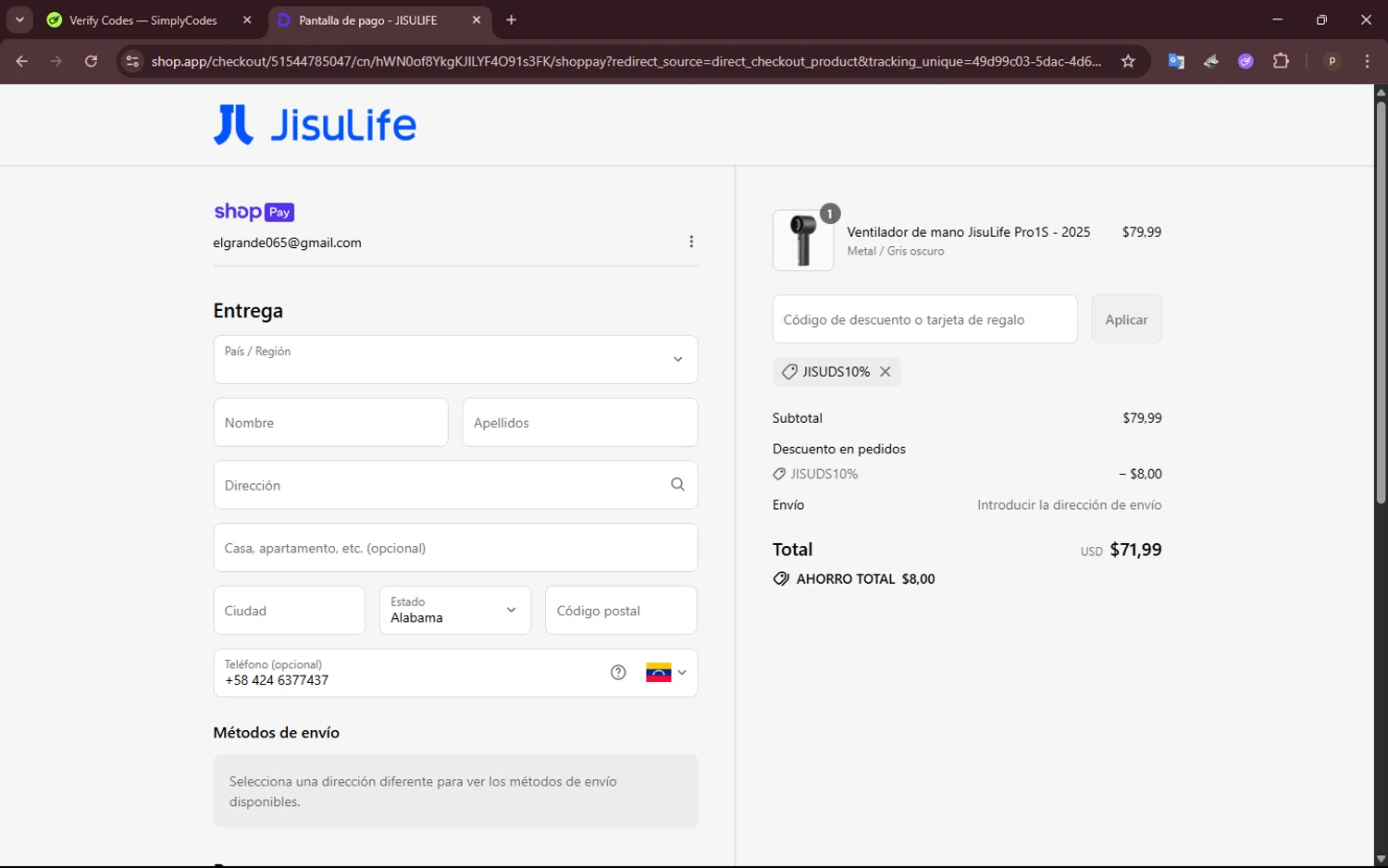
Task: Click the JISUDS10% discount tag chip
Action: tap(836, 371)
